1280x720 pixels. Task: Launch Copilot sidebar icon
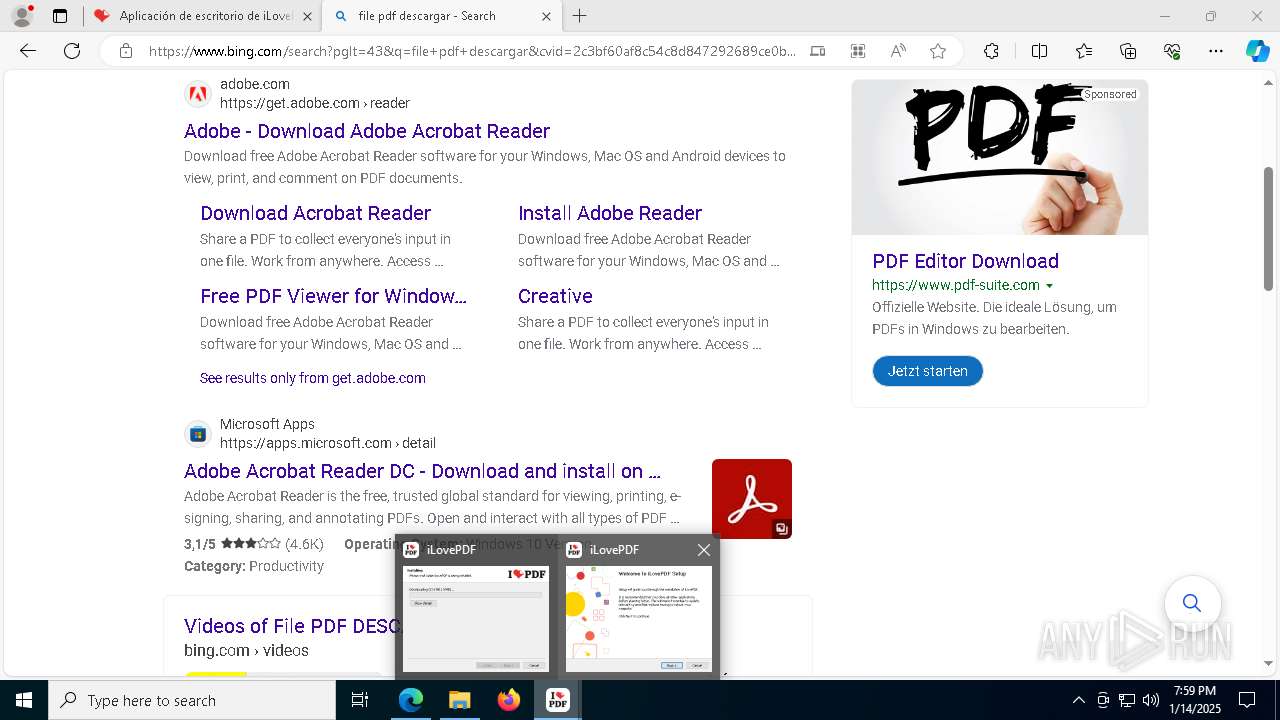tap(1257, 51)
